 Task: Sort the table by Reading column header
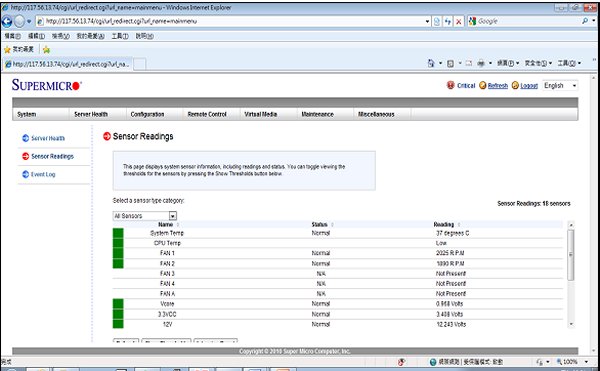[444, 225]
